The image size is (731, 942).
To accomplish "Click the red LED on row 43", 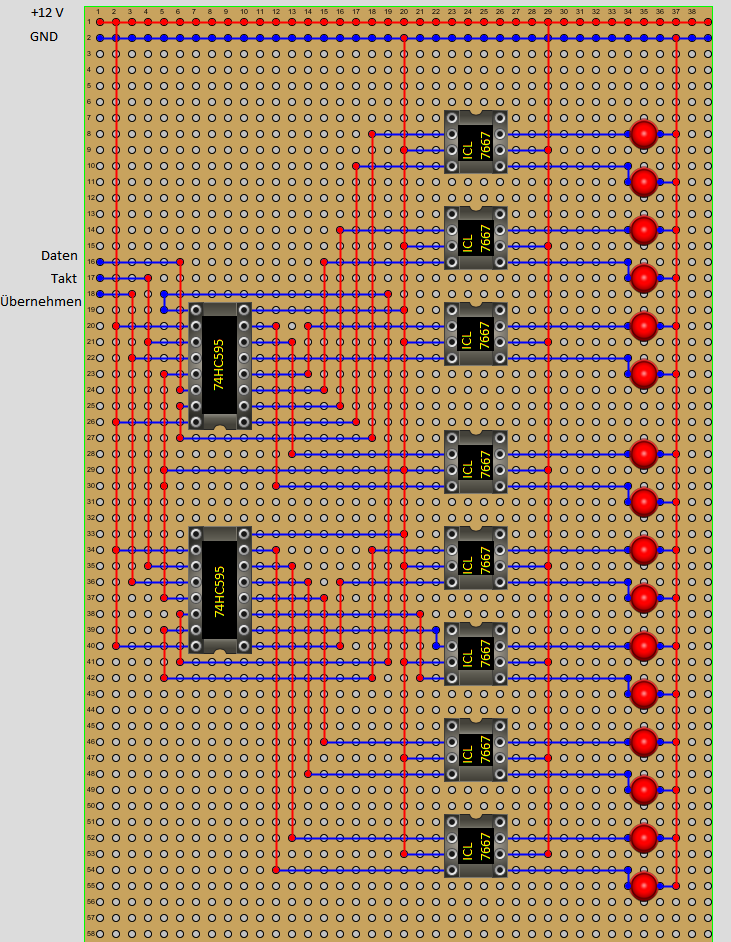I will tap(644, 694).
